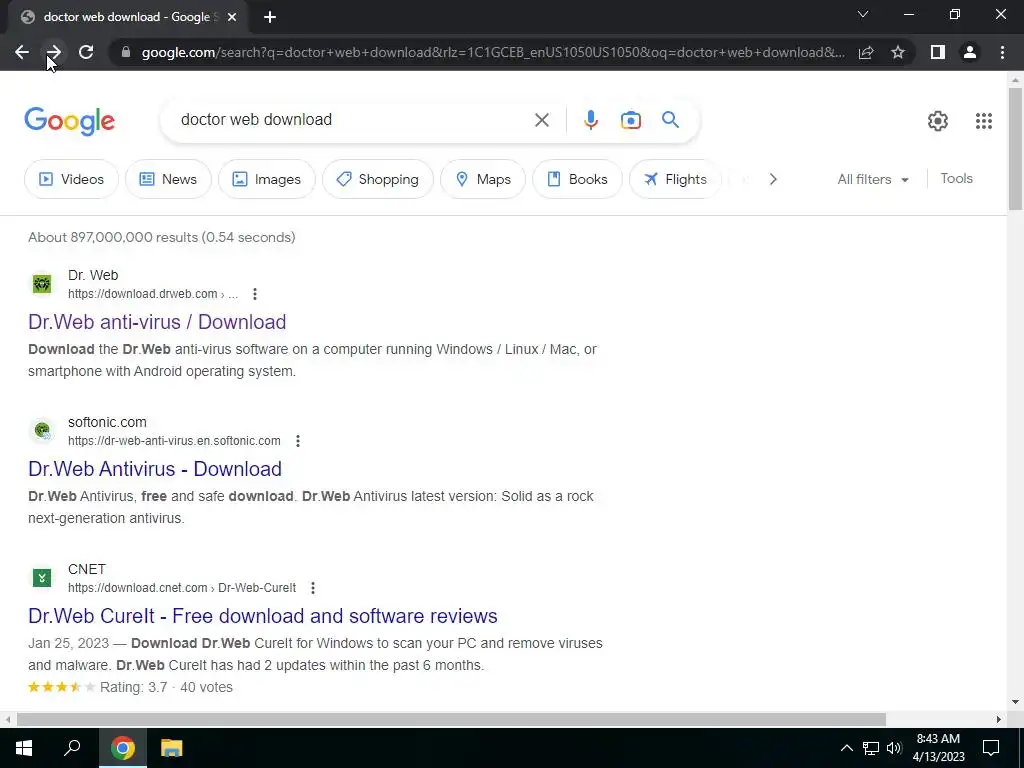This screenshot has height=768, width=1024.
Task: Open the Windows Start menu
Action: pos(24,748)
